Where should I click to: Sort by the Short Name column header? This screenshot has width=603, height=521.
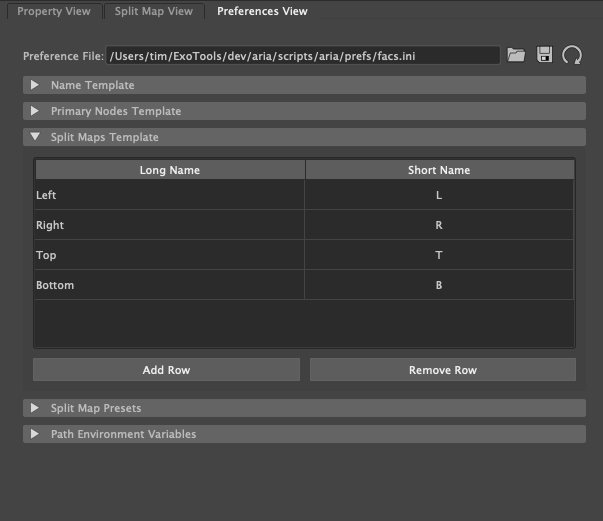pyautogui.click(x=439, y=170)
